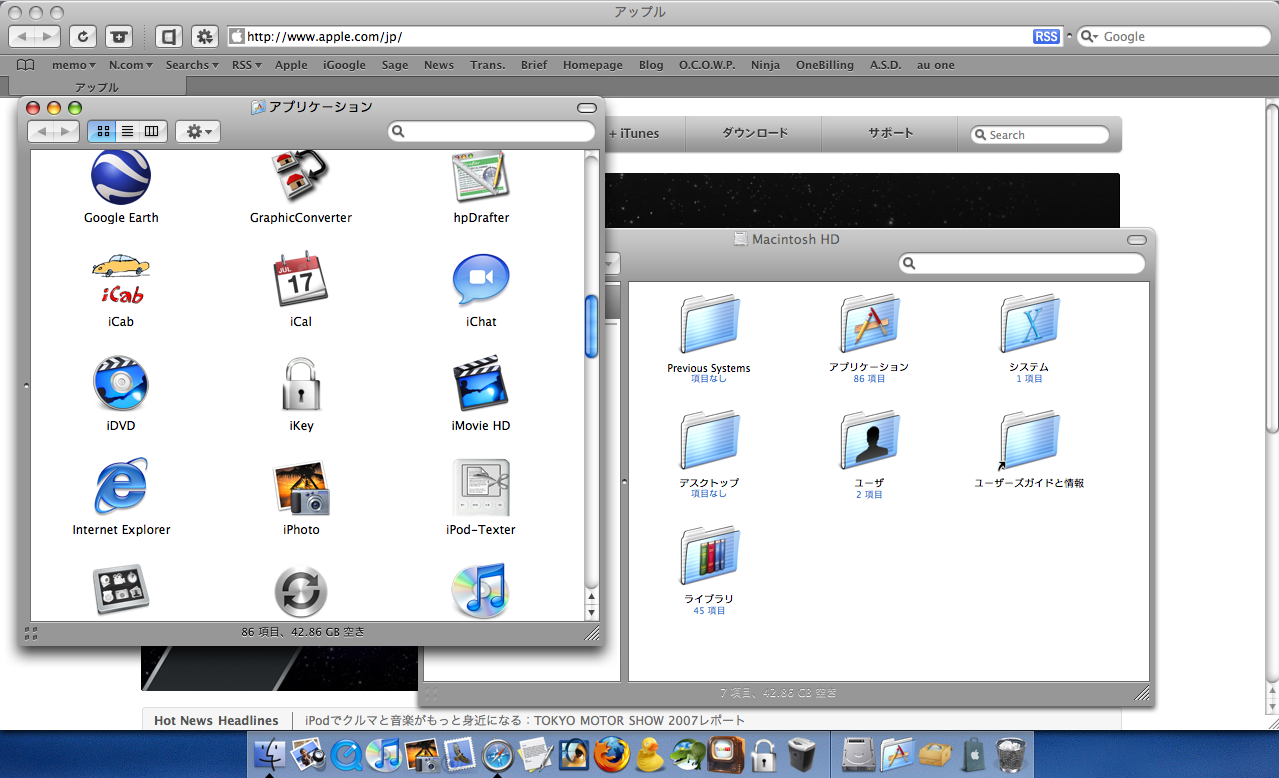This screenshot has height=778, width=1279.
Task: Open the サポート tab on Apple site
Action: [890, 134]
